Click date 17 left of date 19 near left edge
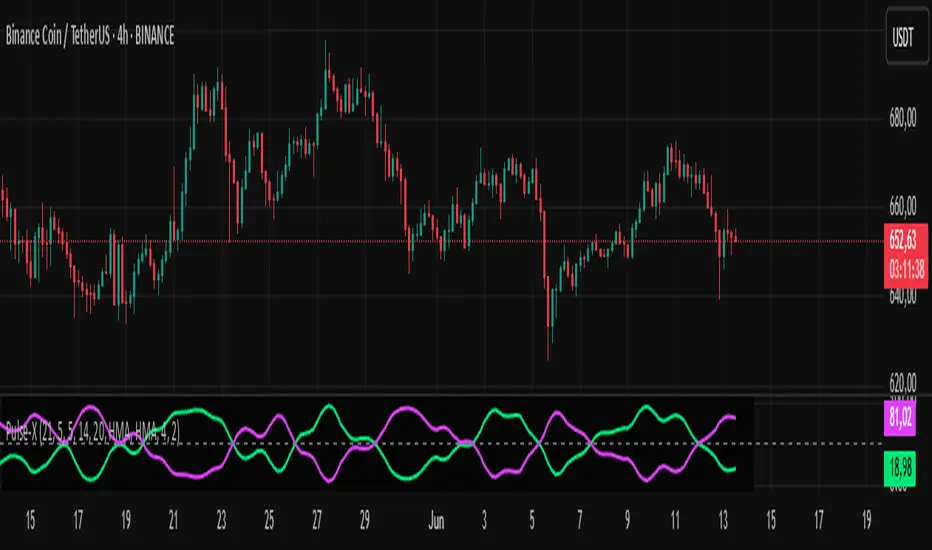 pyautogui.click(x=78, y=521)
